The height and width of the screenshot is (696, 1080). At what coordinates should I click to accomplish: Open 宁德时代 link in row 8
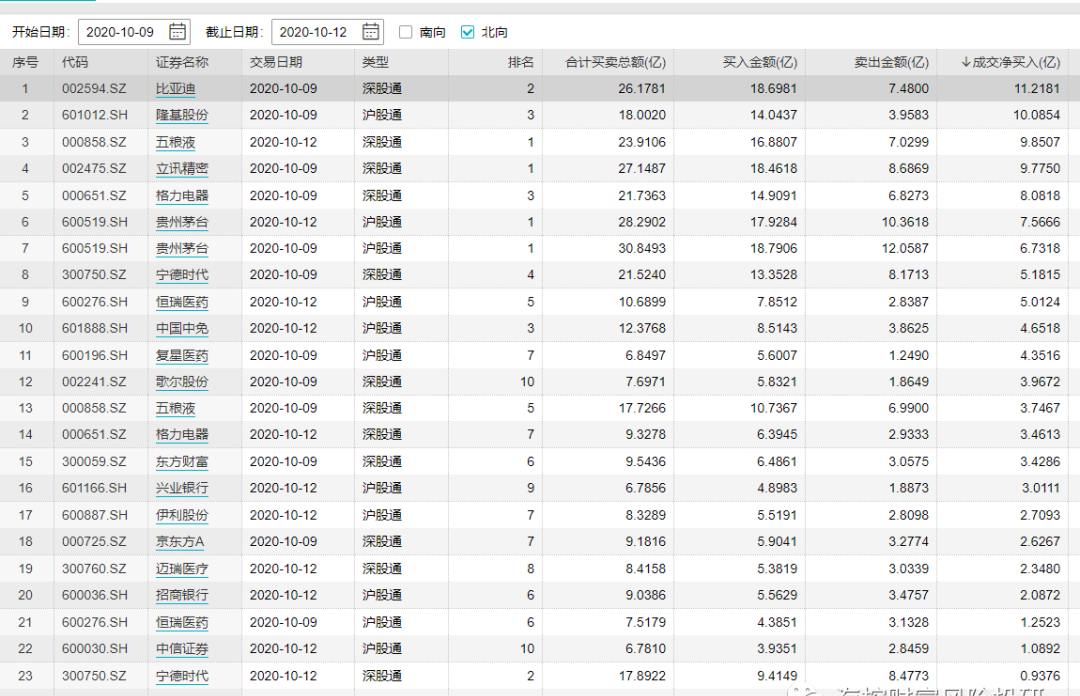pos(182,275)
